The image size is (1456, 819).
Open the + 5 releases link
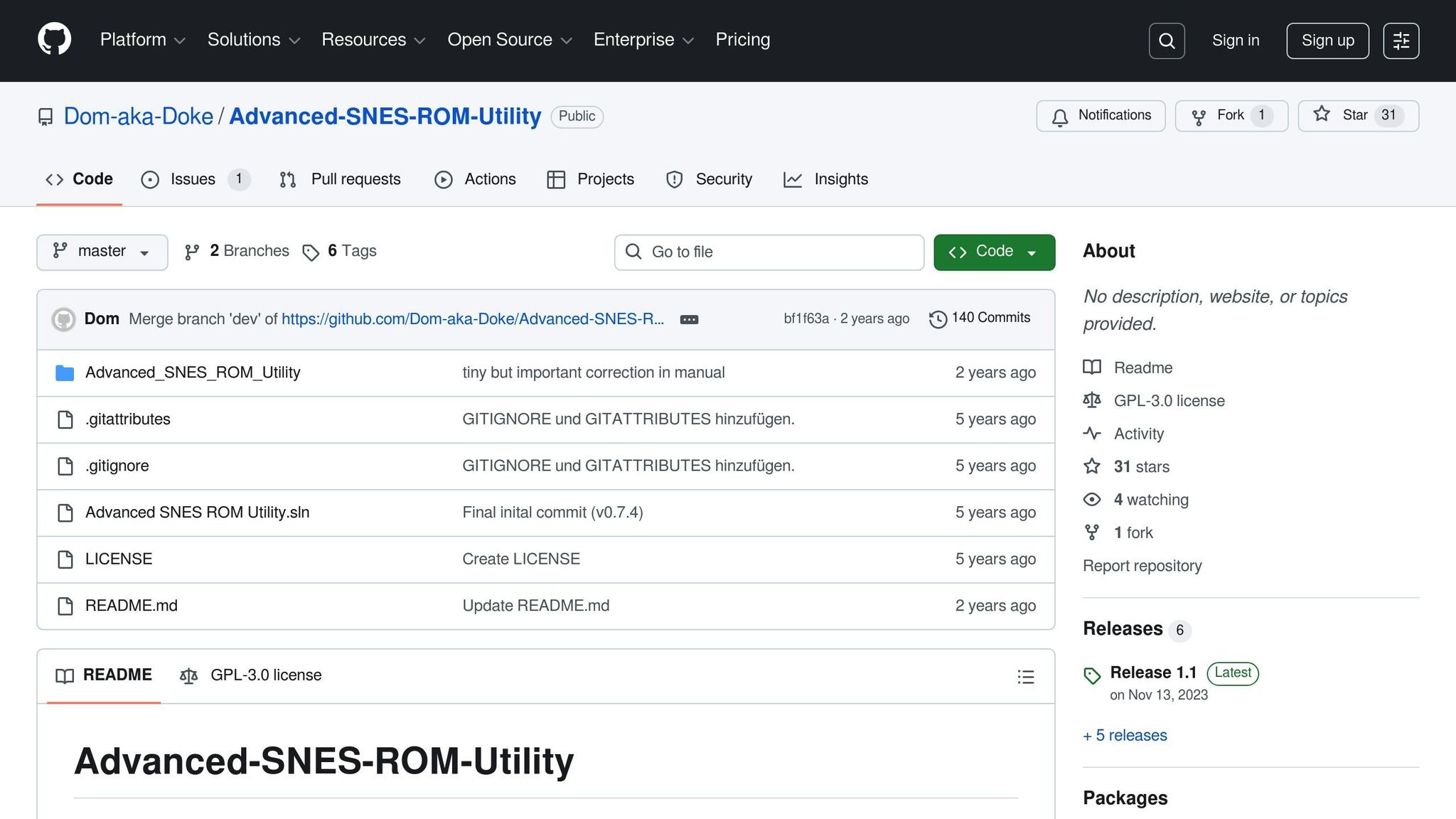(1125, 735)
